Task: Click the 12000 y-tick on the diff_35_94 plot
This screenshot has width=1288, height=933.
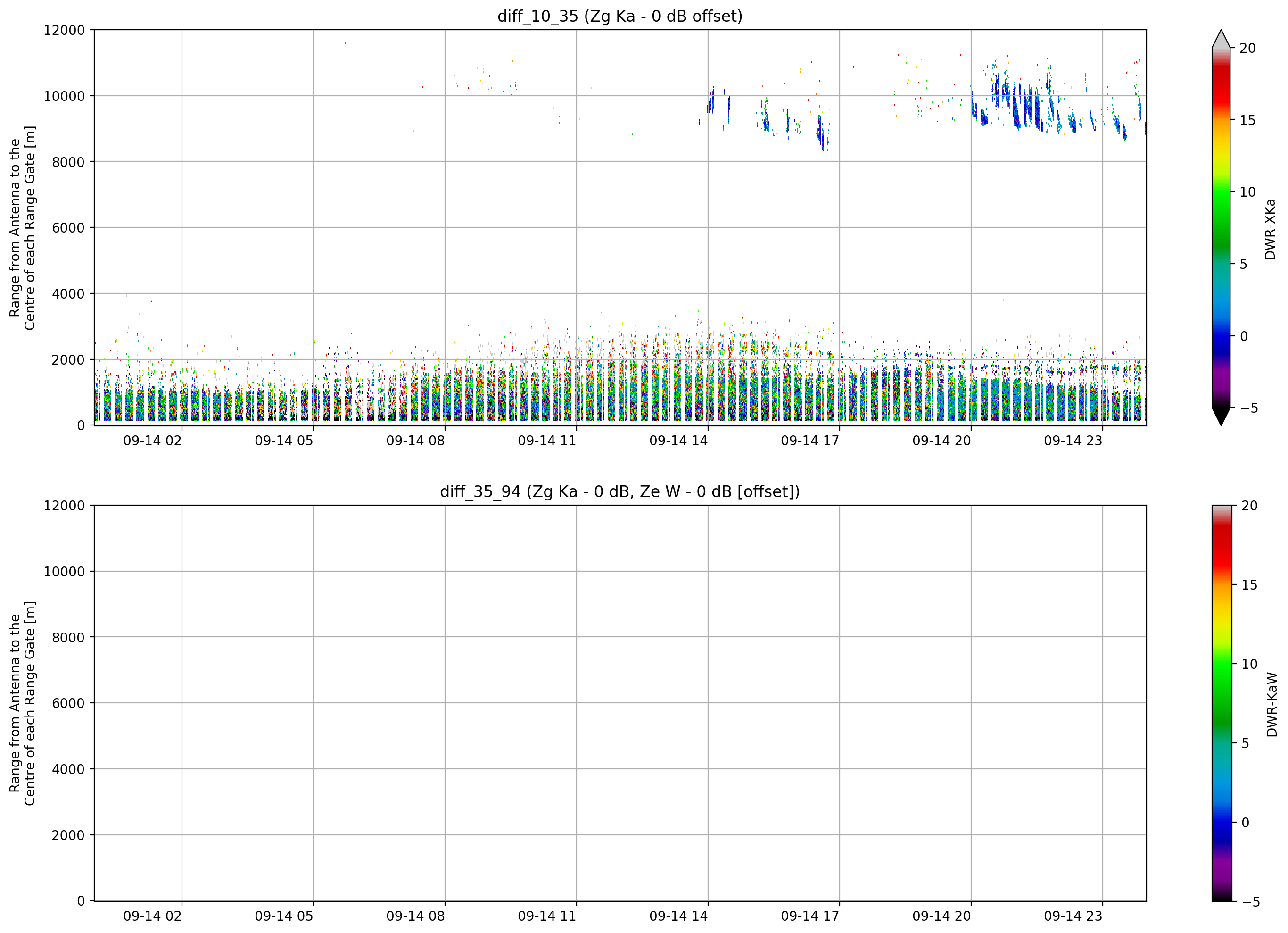Action: 64,506
